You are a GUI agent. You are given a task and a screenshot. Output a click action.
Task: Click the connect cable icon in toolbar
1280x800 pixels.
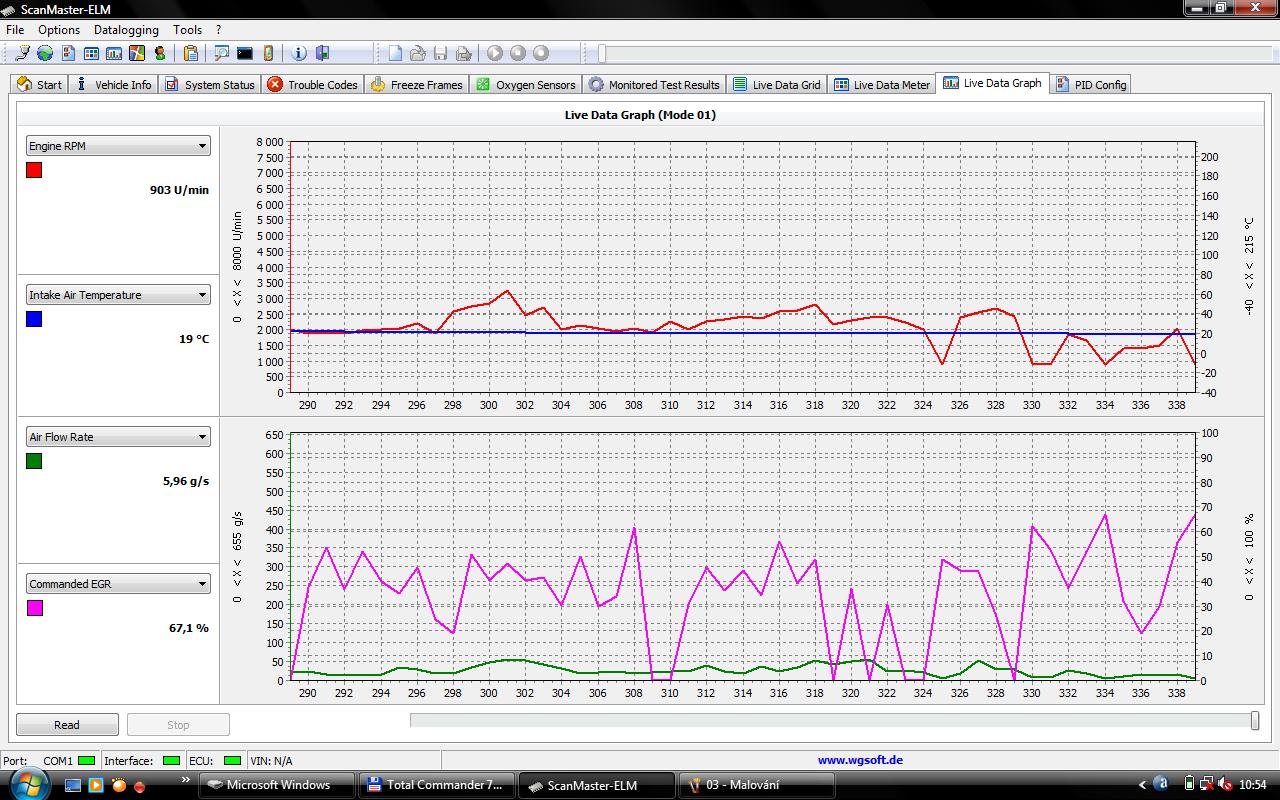click(23, 53)
